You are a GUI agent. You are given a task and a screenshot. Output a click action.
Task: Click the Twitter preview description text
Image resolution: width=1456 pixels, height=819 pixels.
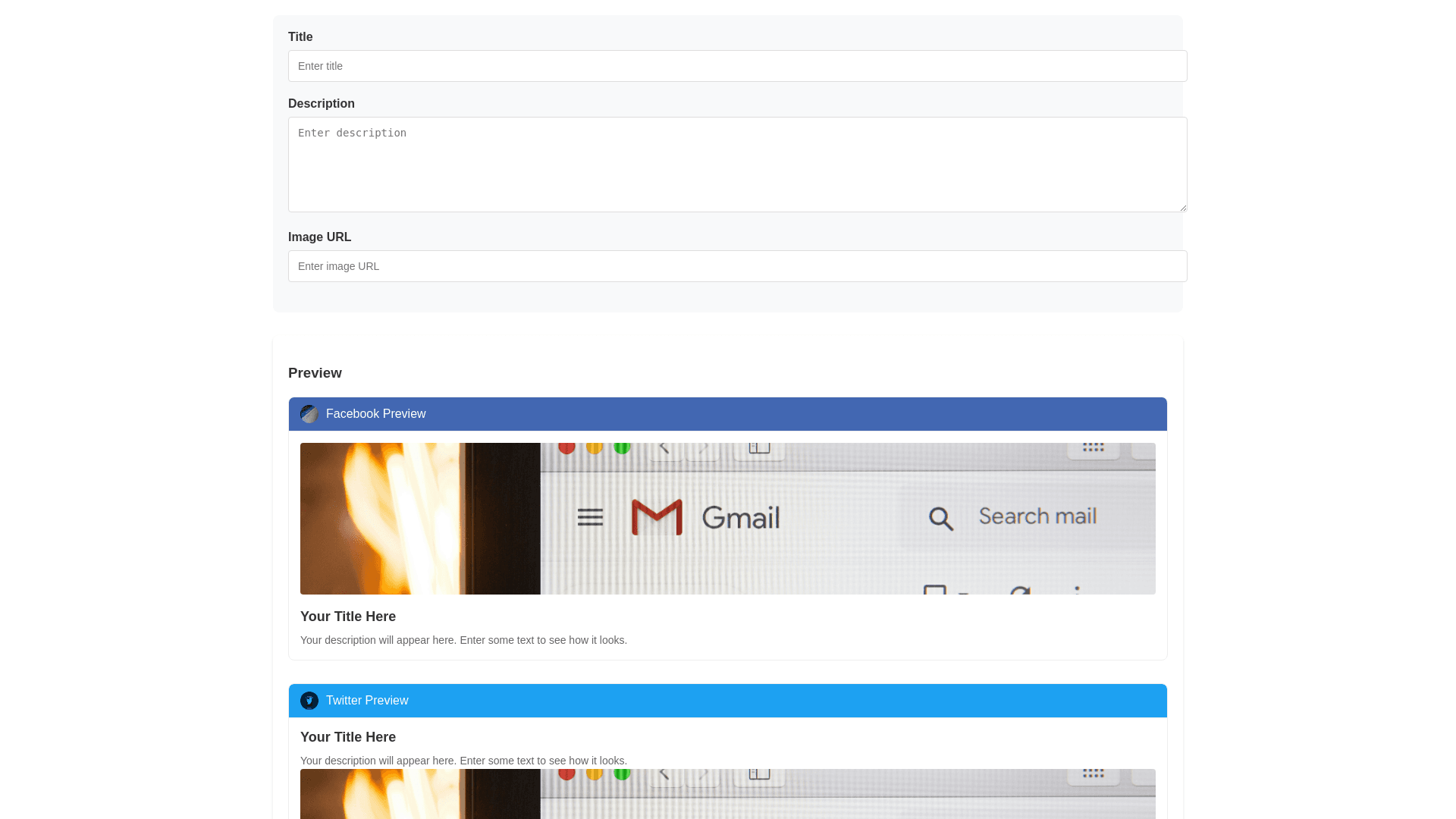click(463, 761)
